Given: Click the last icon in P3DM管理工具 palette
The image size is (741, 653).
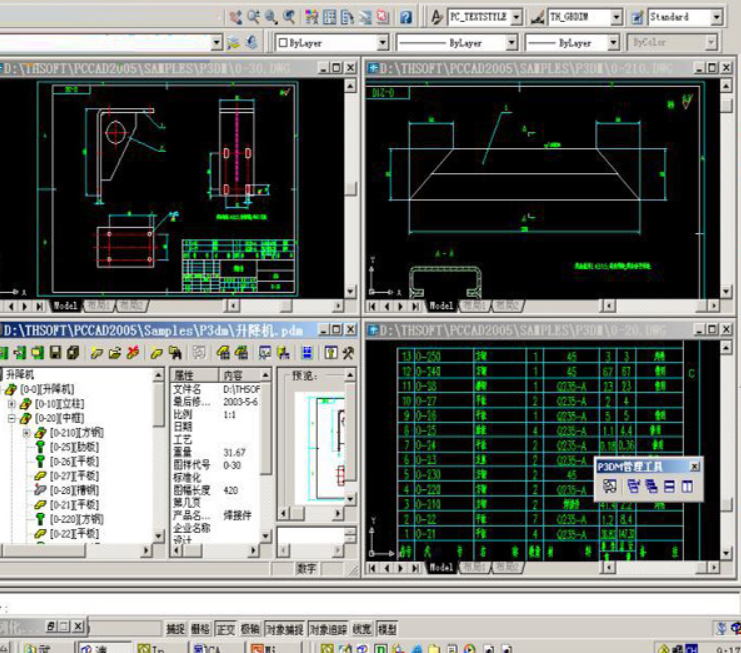Looking at the screenshot, I should pyautogui.click(x=686, y=487).
